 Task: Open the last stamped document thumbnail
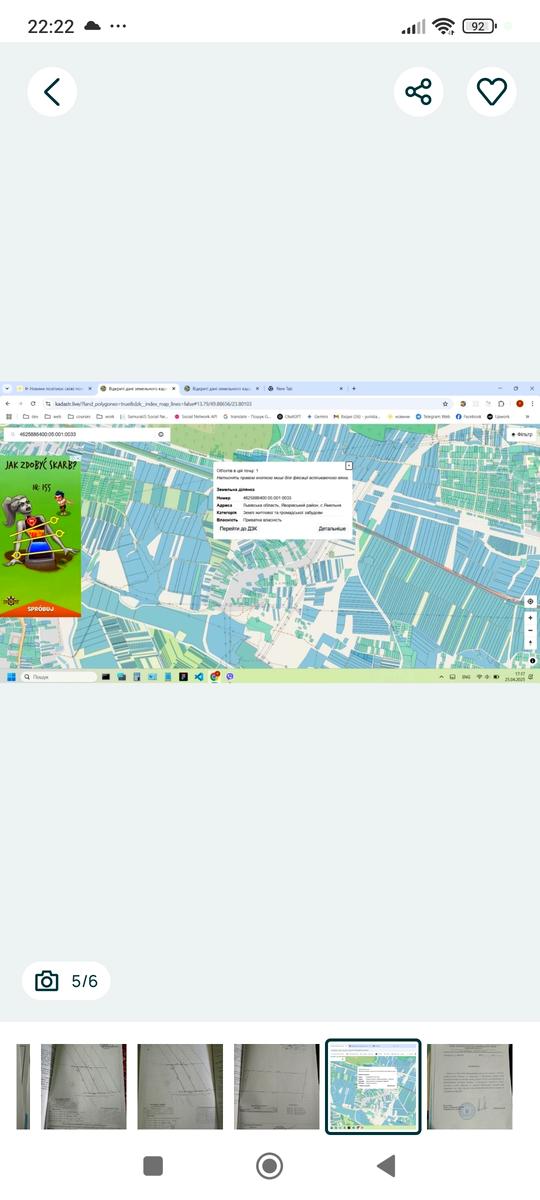click(x=470, y=1087)
